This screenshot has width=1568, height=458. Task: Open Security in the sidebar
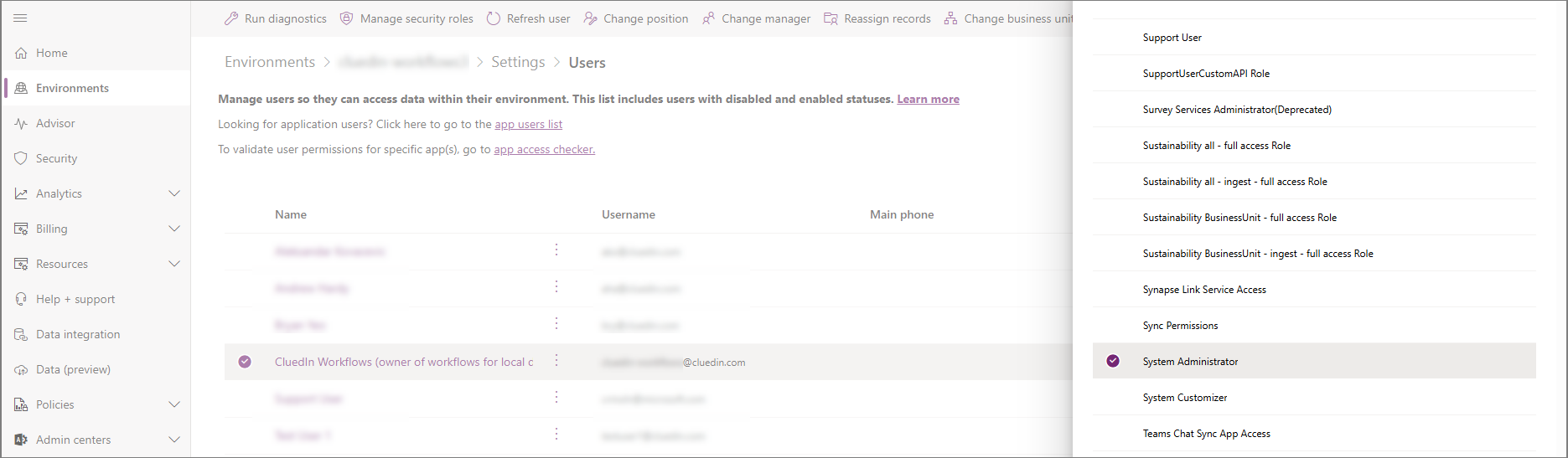click(96, 158)
